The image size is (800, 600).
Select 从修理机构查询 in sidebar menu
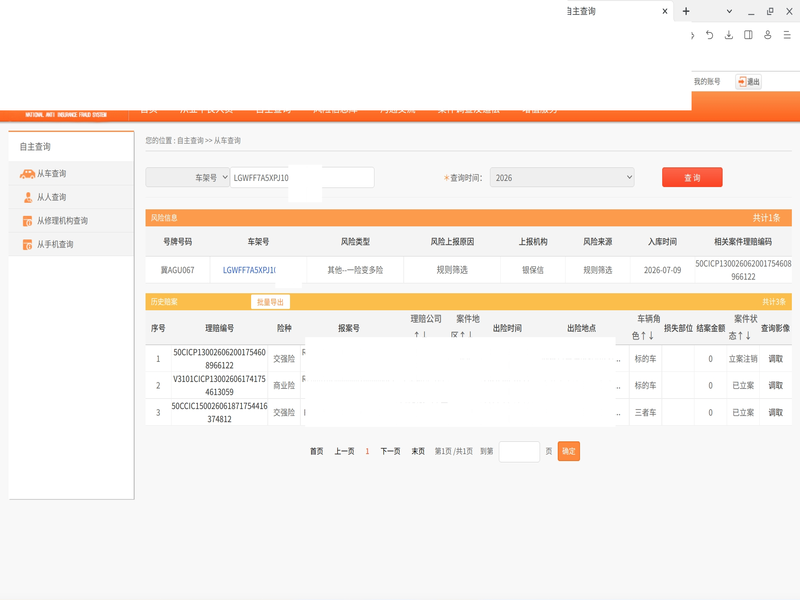click(x=62, y=221)
